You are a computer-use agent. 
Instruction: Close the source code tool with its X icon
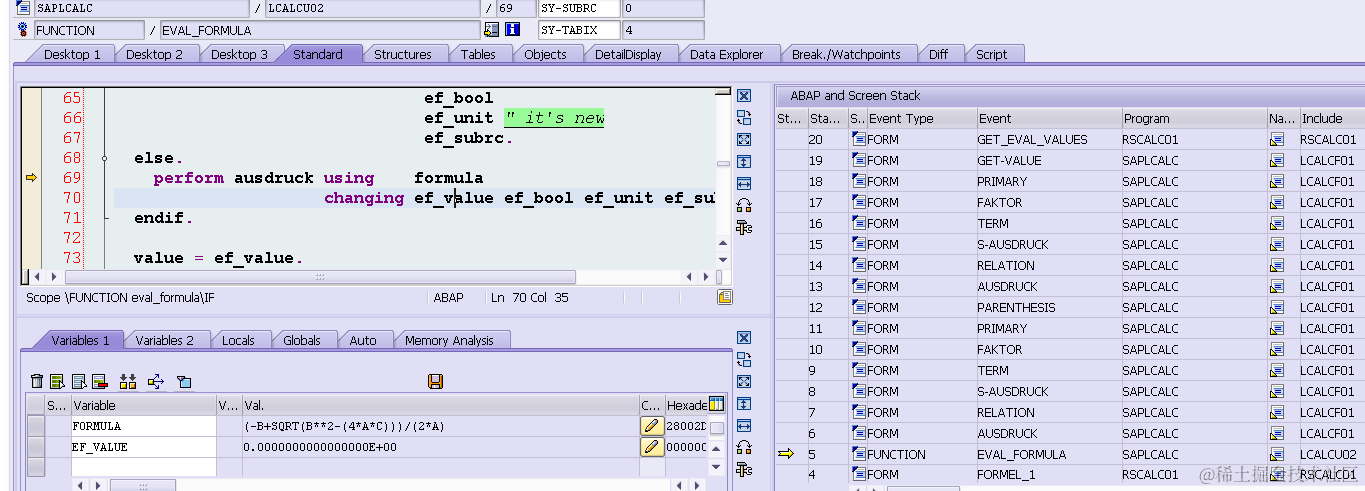click(x=743, y=96)
